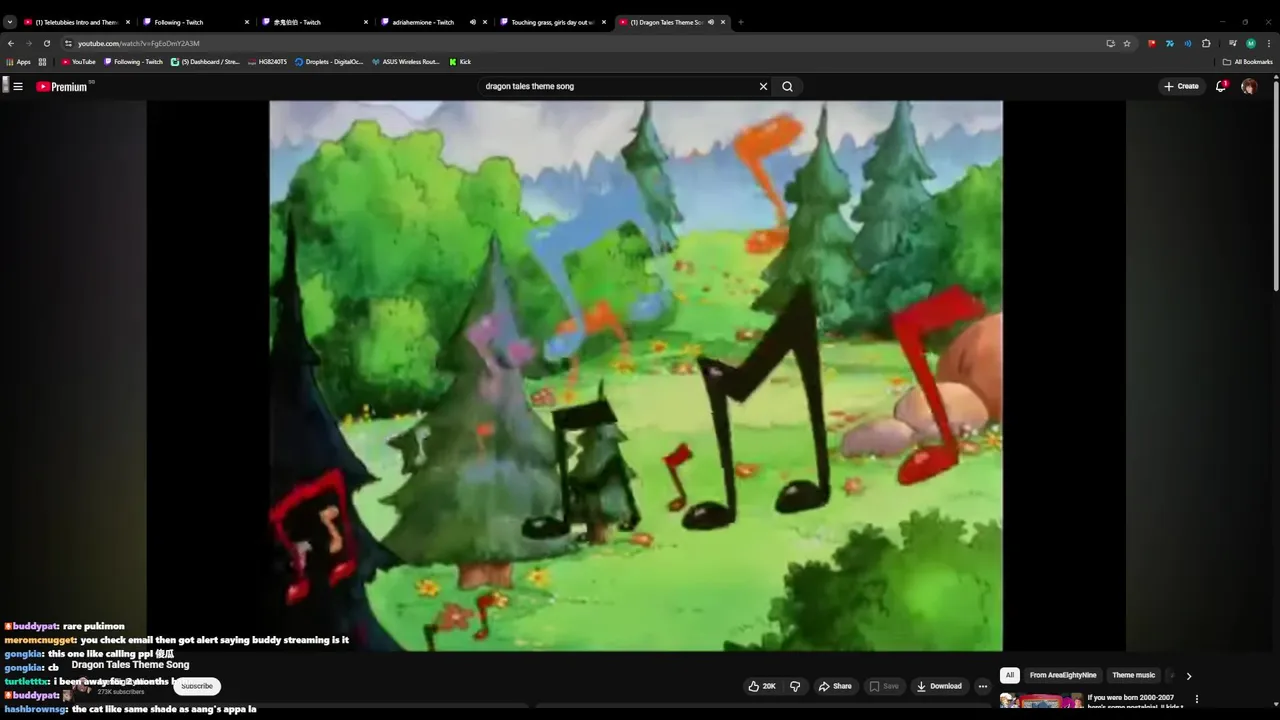This screenshot has width=1280, height=720.
Task: Click the blue 7TV extension icon
Action: click(x=1170, y=43)
